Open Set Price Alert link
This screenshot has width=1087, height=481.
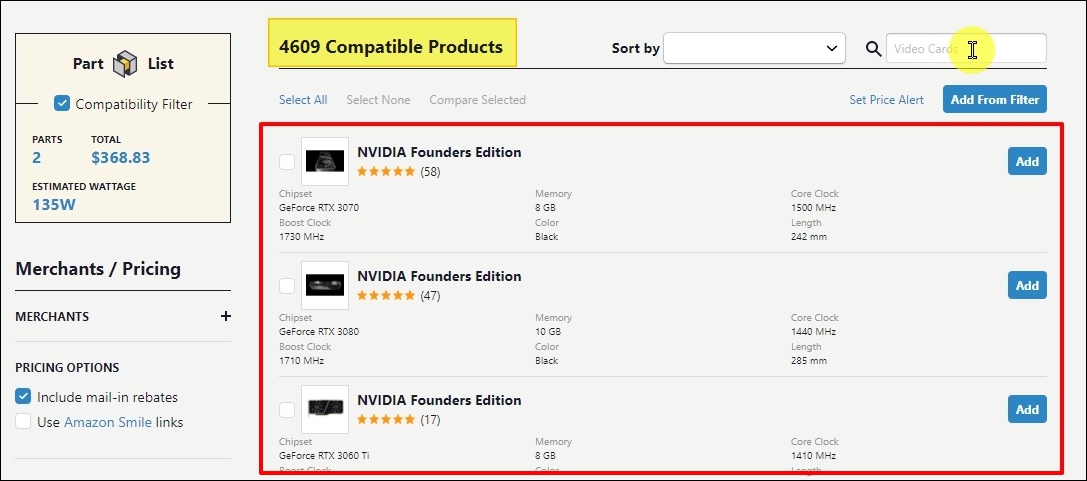click(887, 100)
